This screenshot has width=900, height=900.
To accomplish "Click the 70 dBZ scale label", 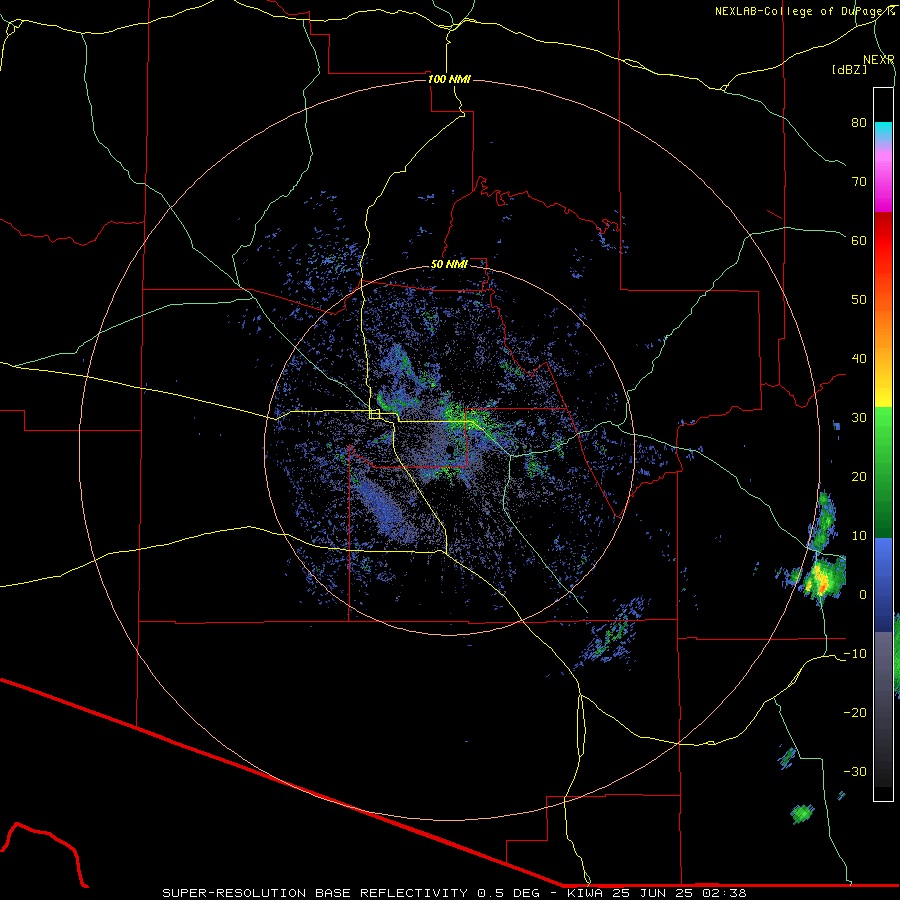I will (x=859, y=181).
